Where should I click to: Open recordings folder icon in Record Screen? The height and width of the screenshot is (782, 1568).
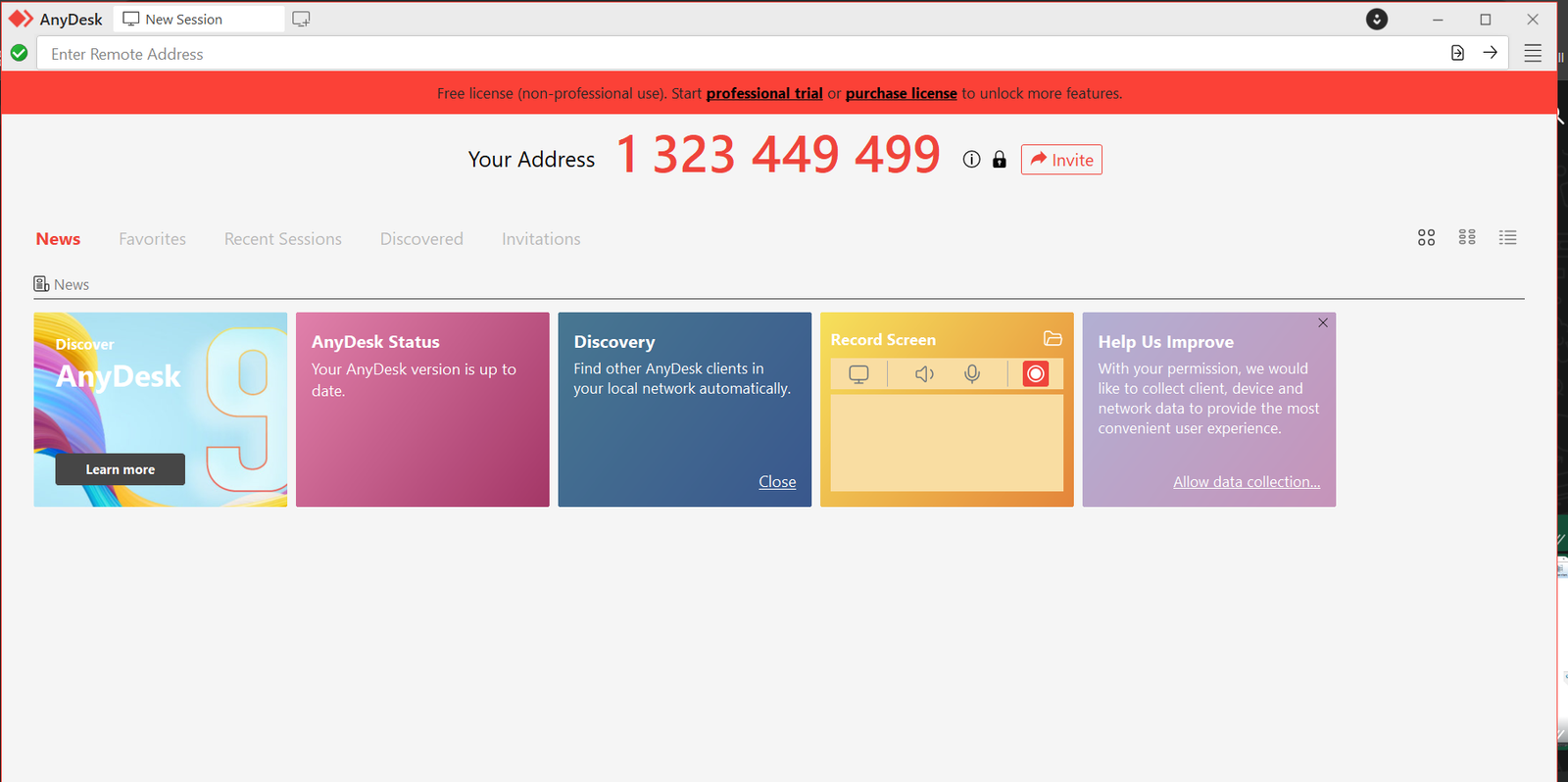click(1053, 338)
